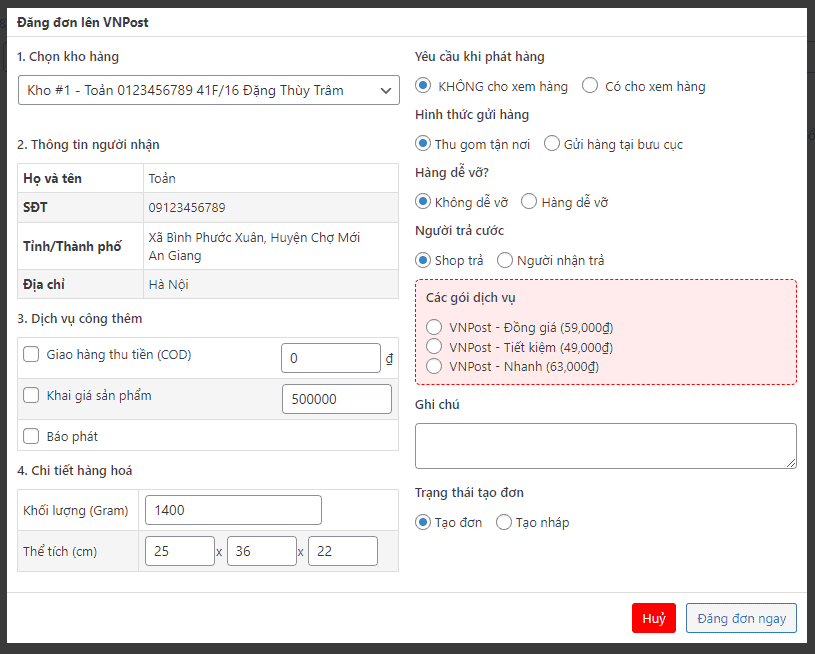Pick VNPost - Tiết kiệm service package
Viewport: 815px width, 654px height.
tap(434, 347)
